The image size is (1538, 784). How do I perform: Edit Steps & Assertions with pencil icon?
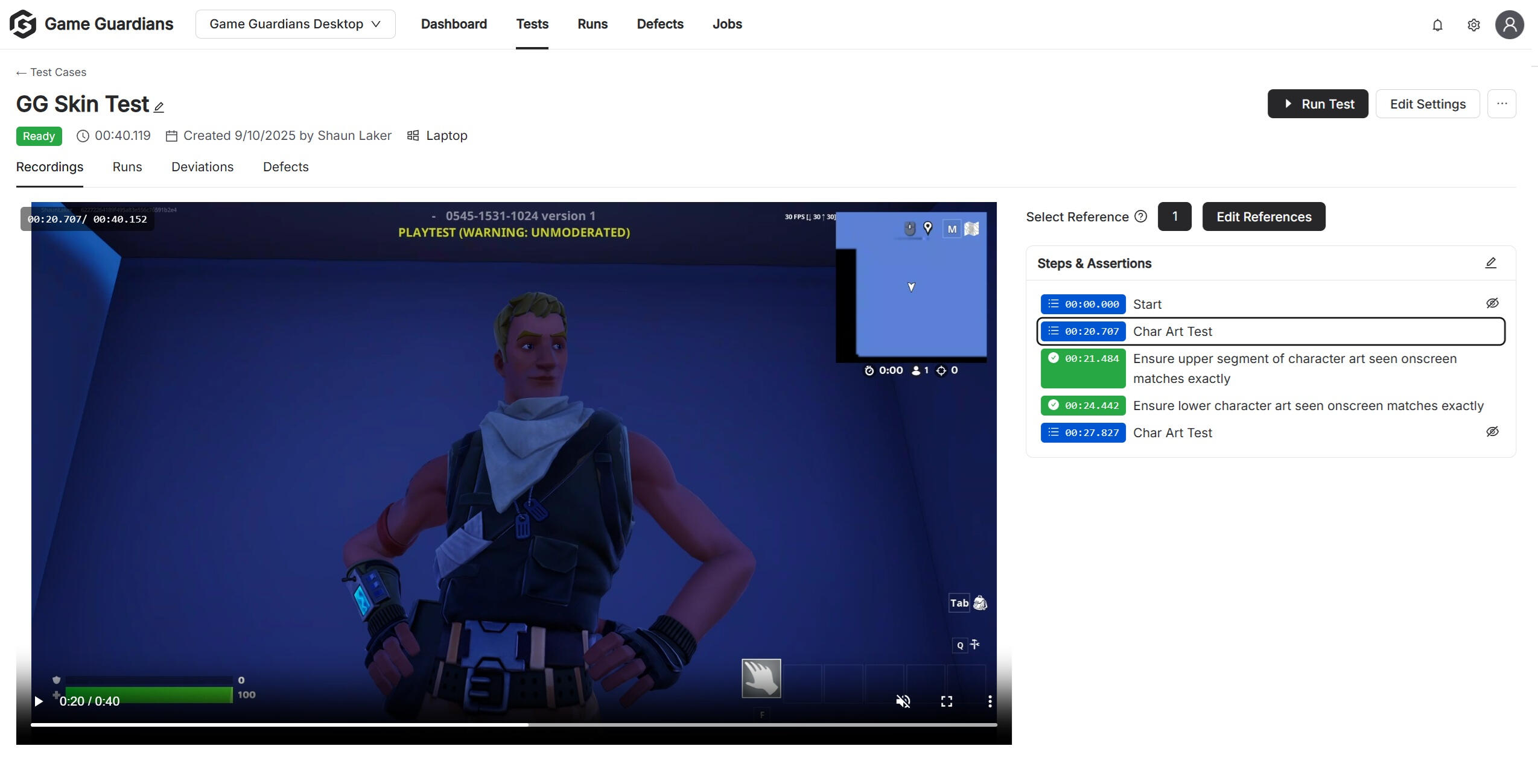click(1490, 263)
